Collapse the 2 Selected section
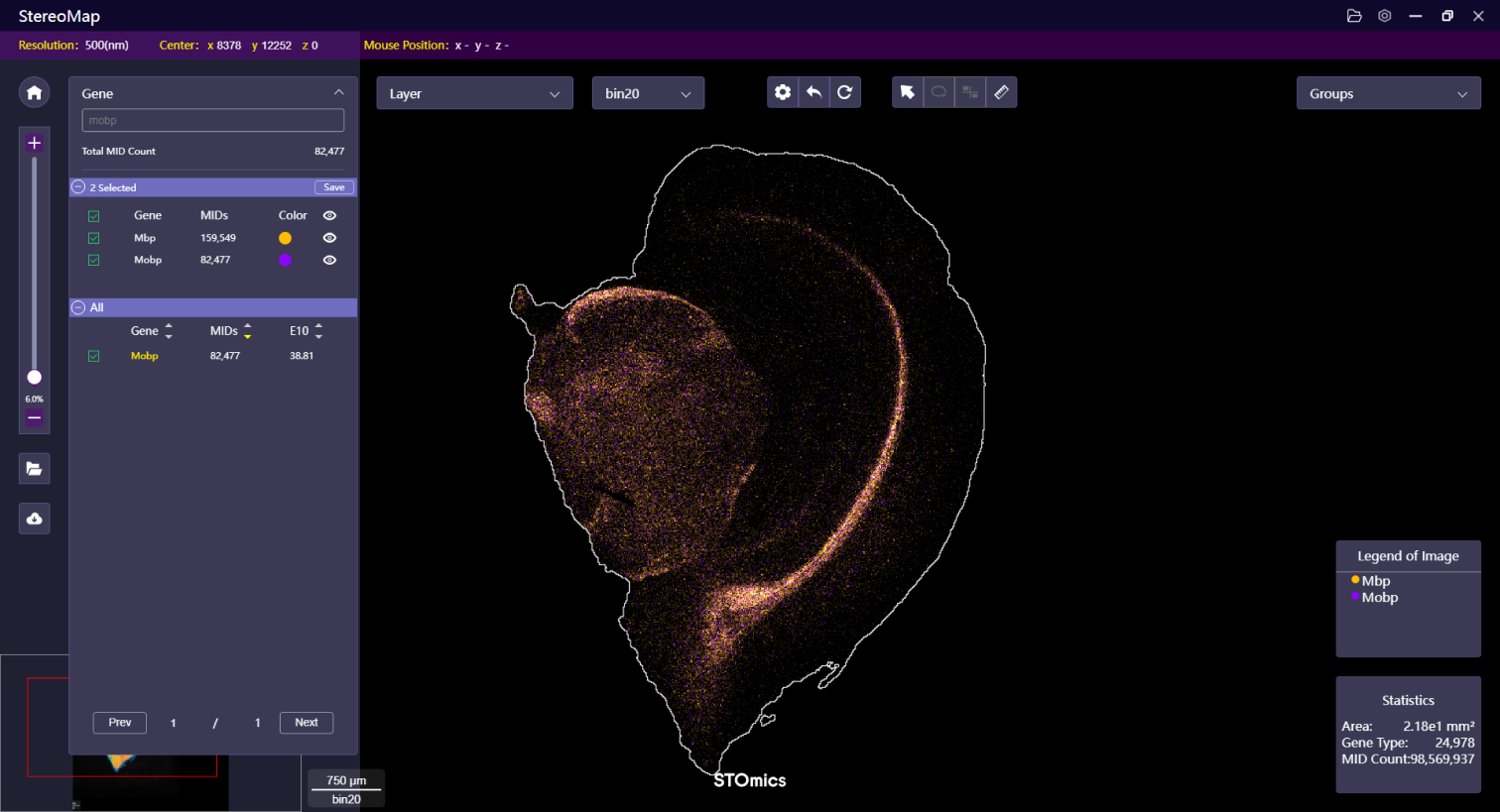 pos(78,187)
